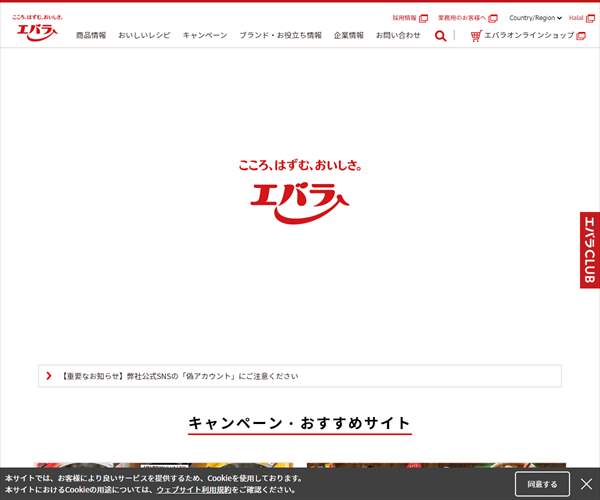Open the お問い合わせ menu
This screenshot has height=500, width=600.
pyautogui.click(x=398, y=35)
